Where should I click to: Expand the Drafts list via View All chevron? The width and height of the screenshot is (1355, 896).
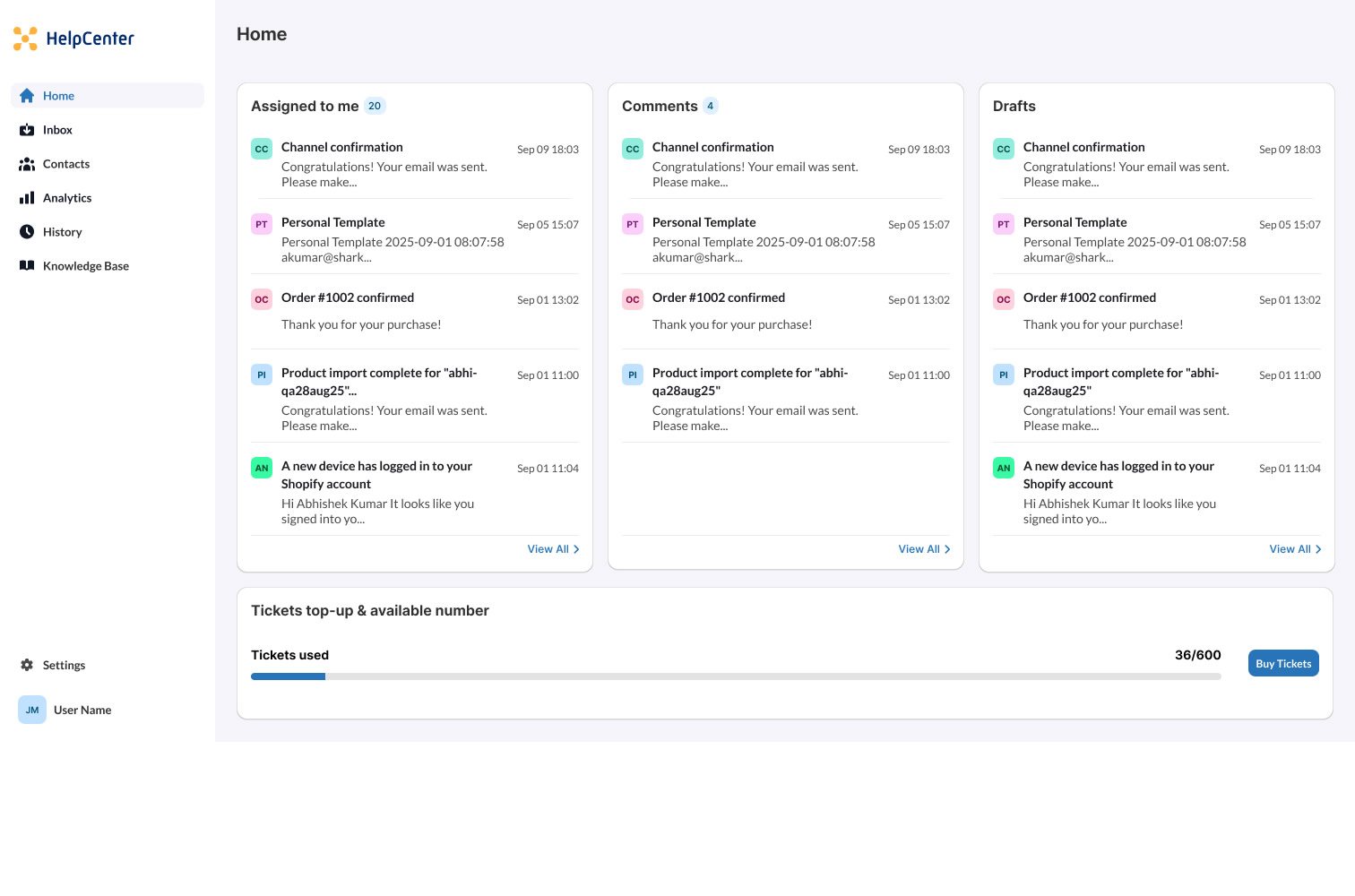(x=1318, y=549)
